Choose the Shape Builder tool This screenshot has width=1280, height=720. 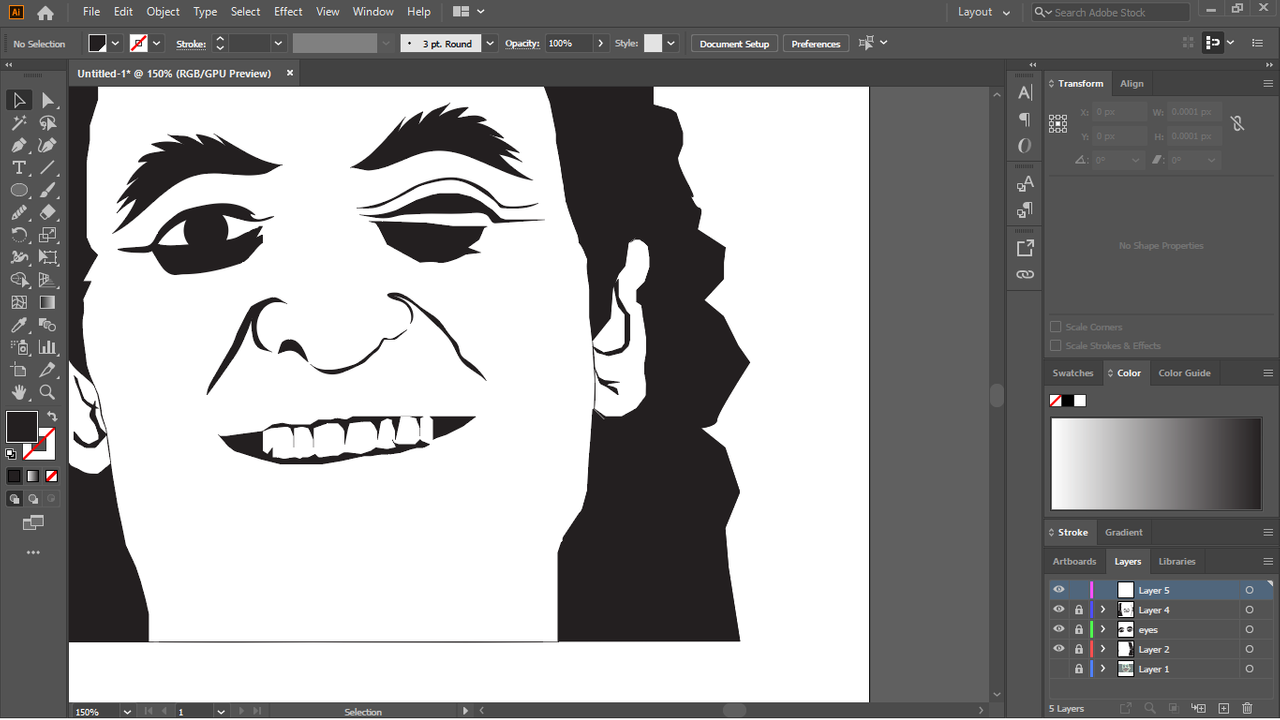click(x=19, y=280)
